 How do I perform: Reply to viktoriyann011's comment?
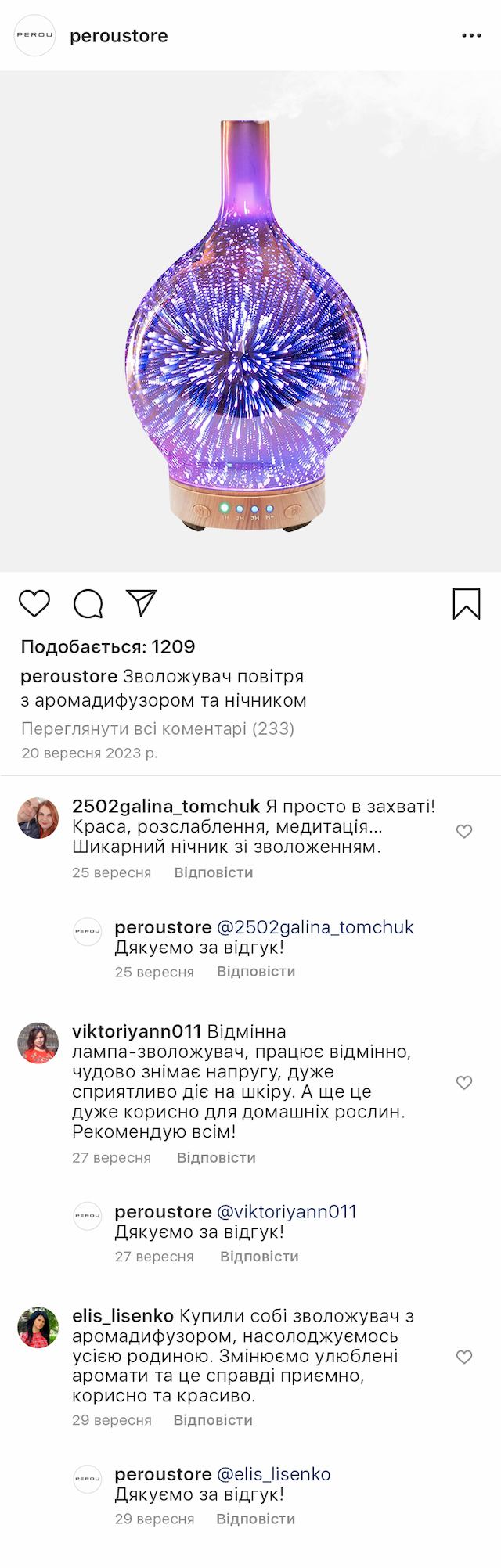(x=216, y=1157)
